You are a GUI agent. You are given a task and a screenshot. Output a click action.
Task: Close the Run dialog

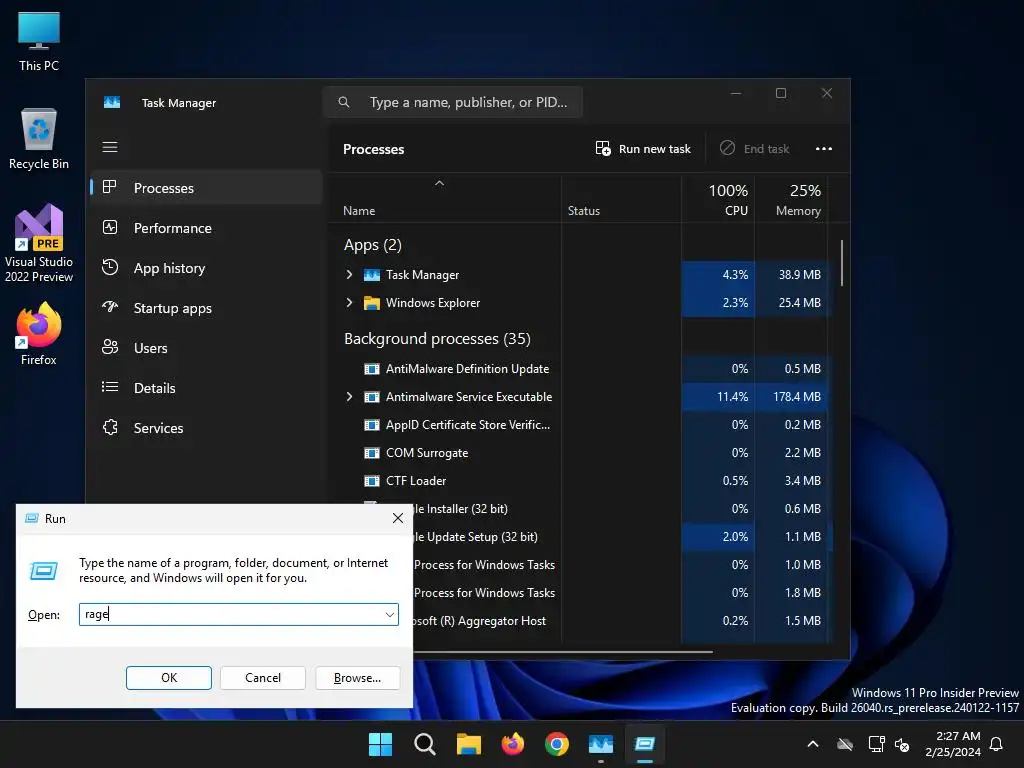point(398,519)
